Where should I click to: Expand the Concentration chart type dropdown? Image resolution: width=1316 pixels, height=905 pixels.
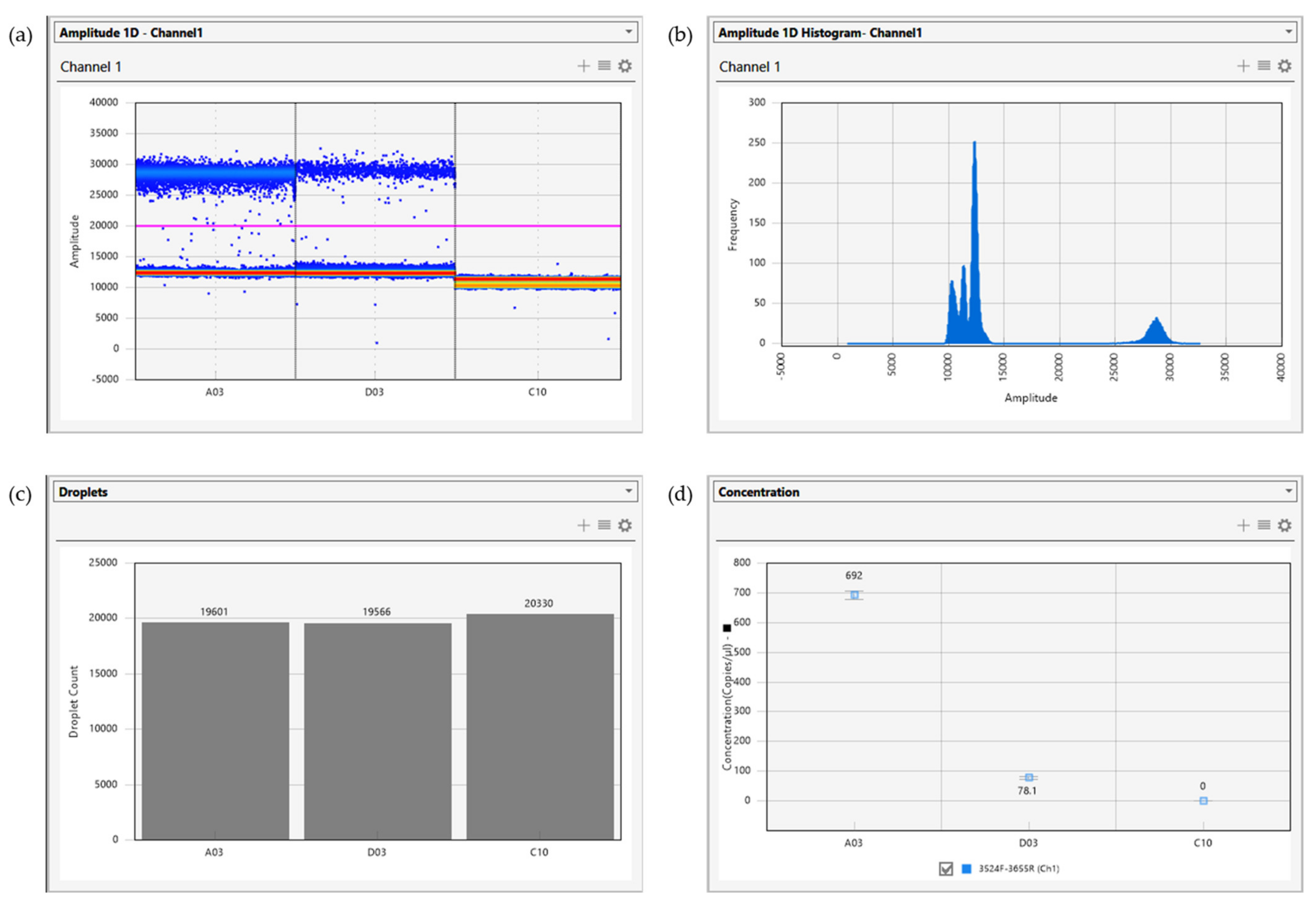click(1288, 491)
